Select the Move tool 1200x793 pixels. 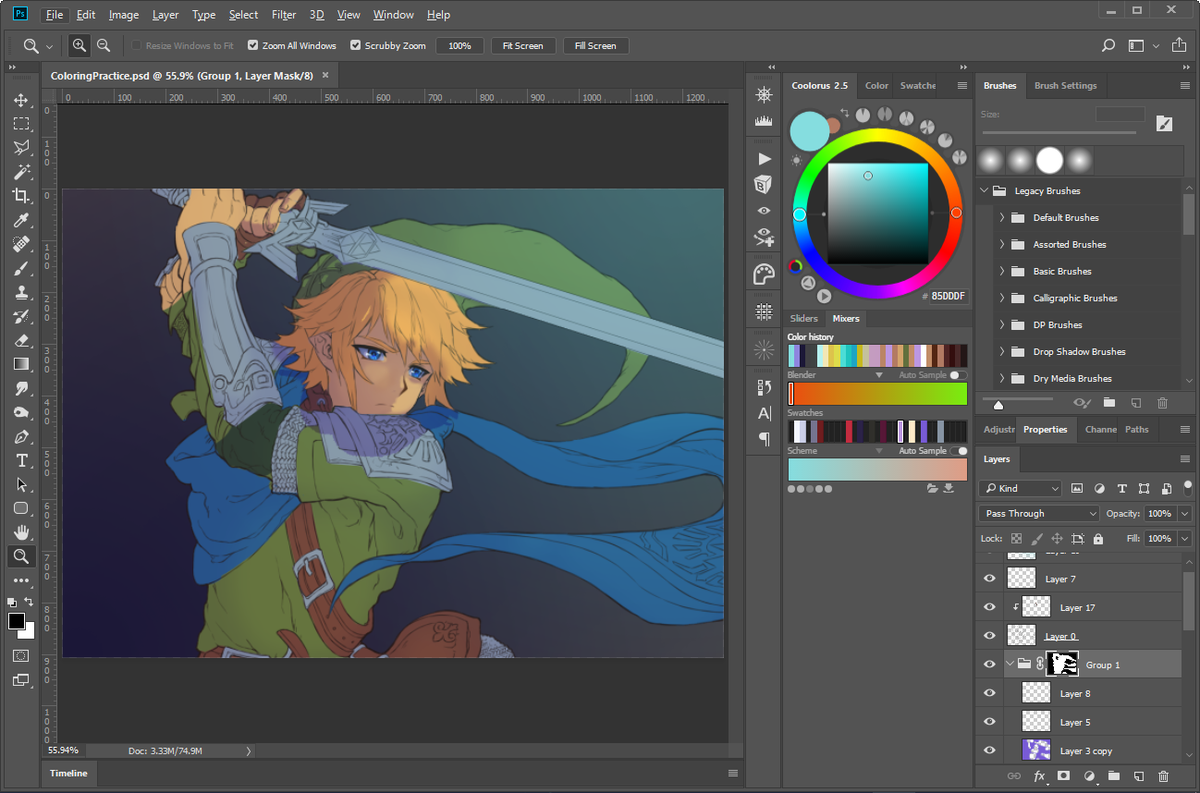point(21,100)
